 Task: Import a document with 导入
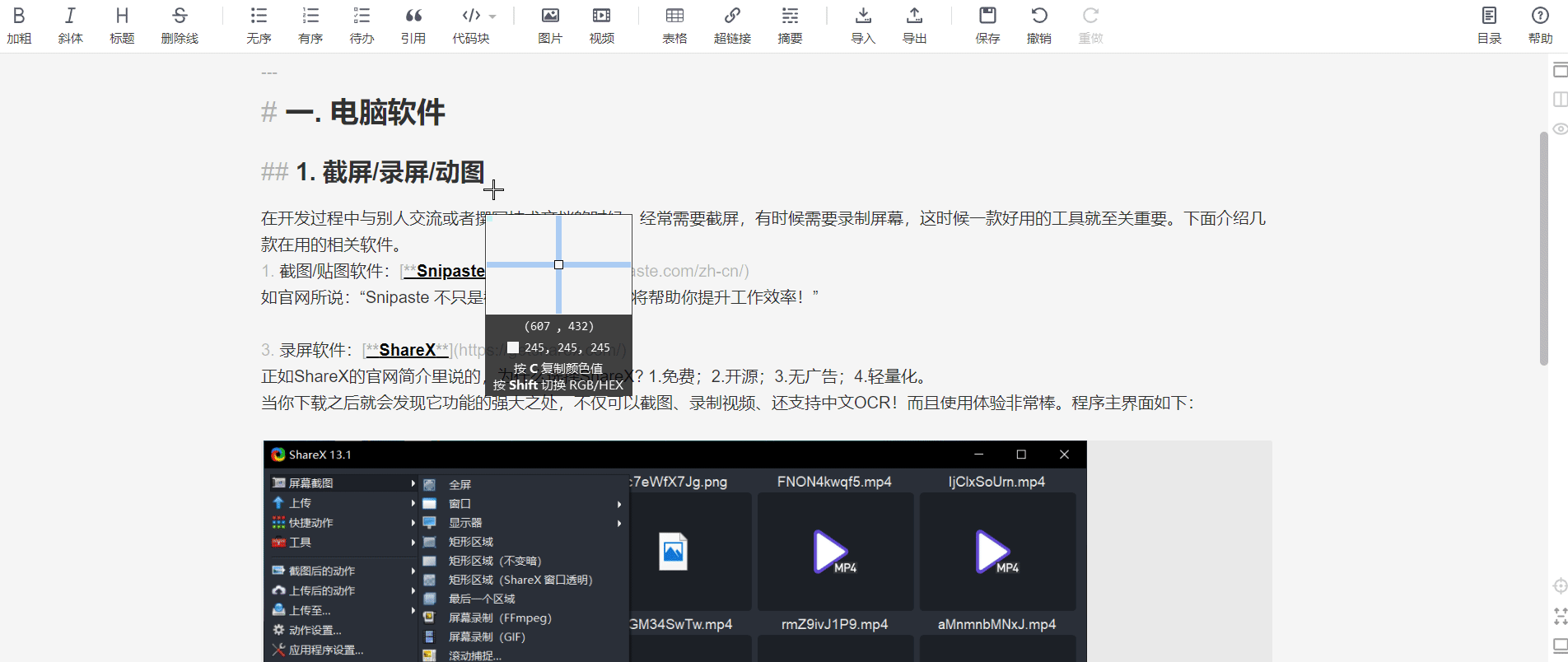863,26
